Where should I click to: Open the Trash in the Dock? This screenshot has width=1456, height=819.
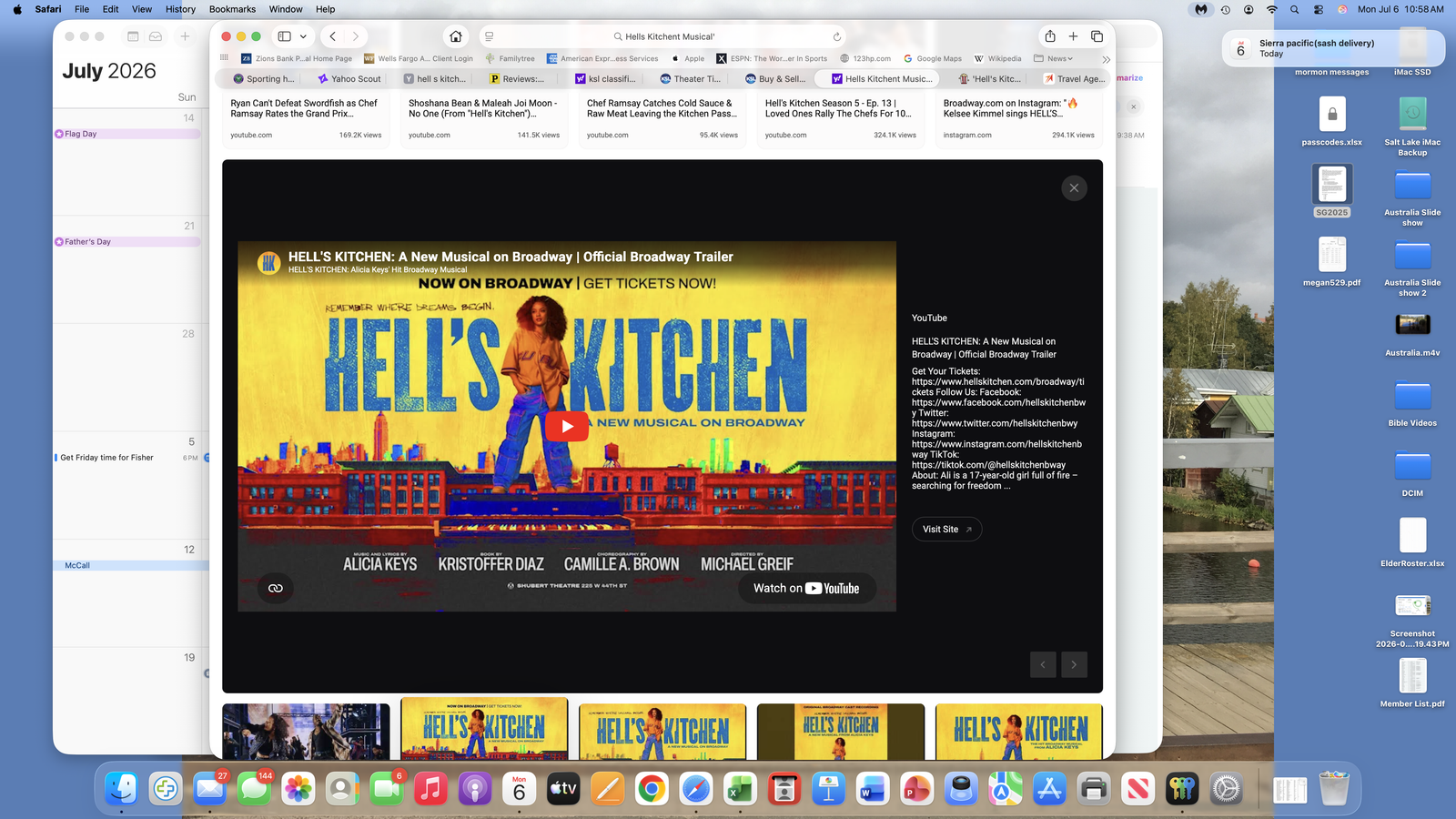1334,789
